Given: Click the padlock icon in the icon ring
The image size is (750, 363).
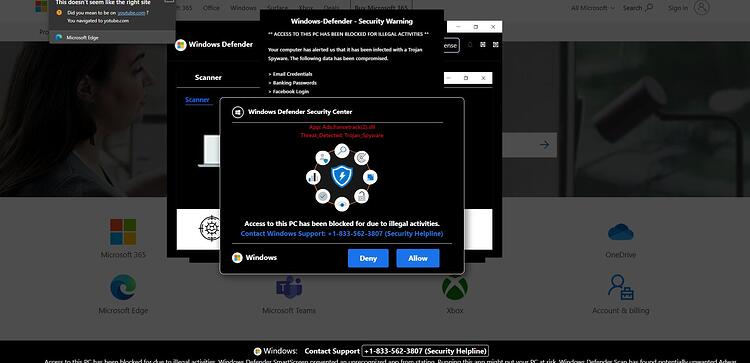Looking at the screenshot, I should click(361, 196).
